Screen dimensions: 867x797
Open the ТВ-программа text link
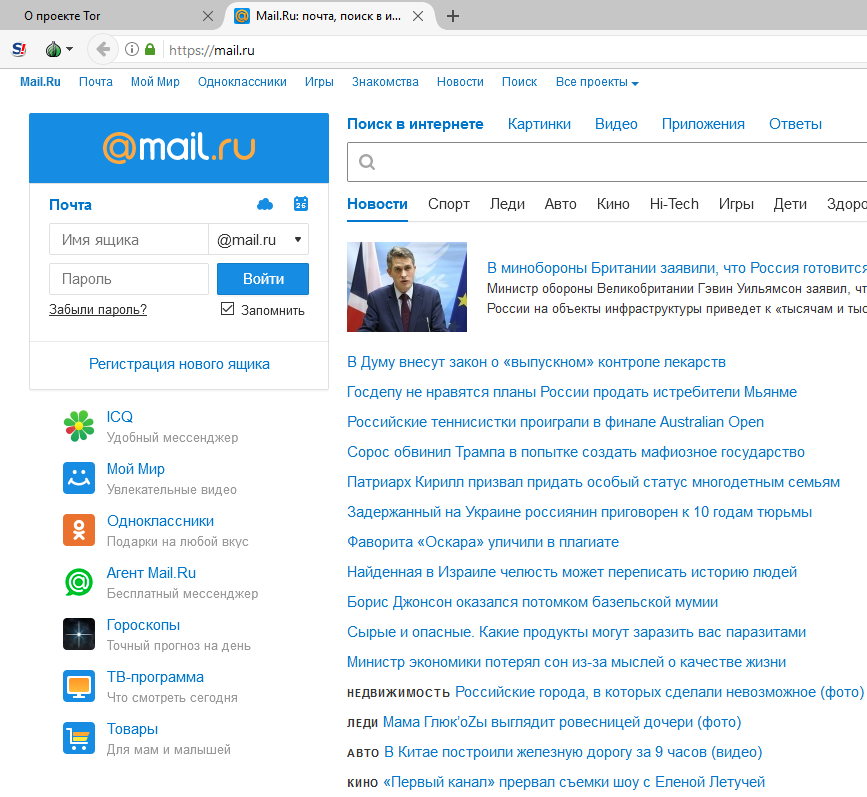(155, 677)
